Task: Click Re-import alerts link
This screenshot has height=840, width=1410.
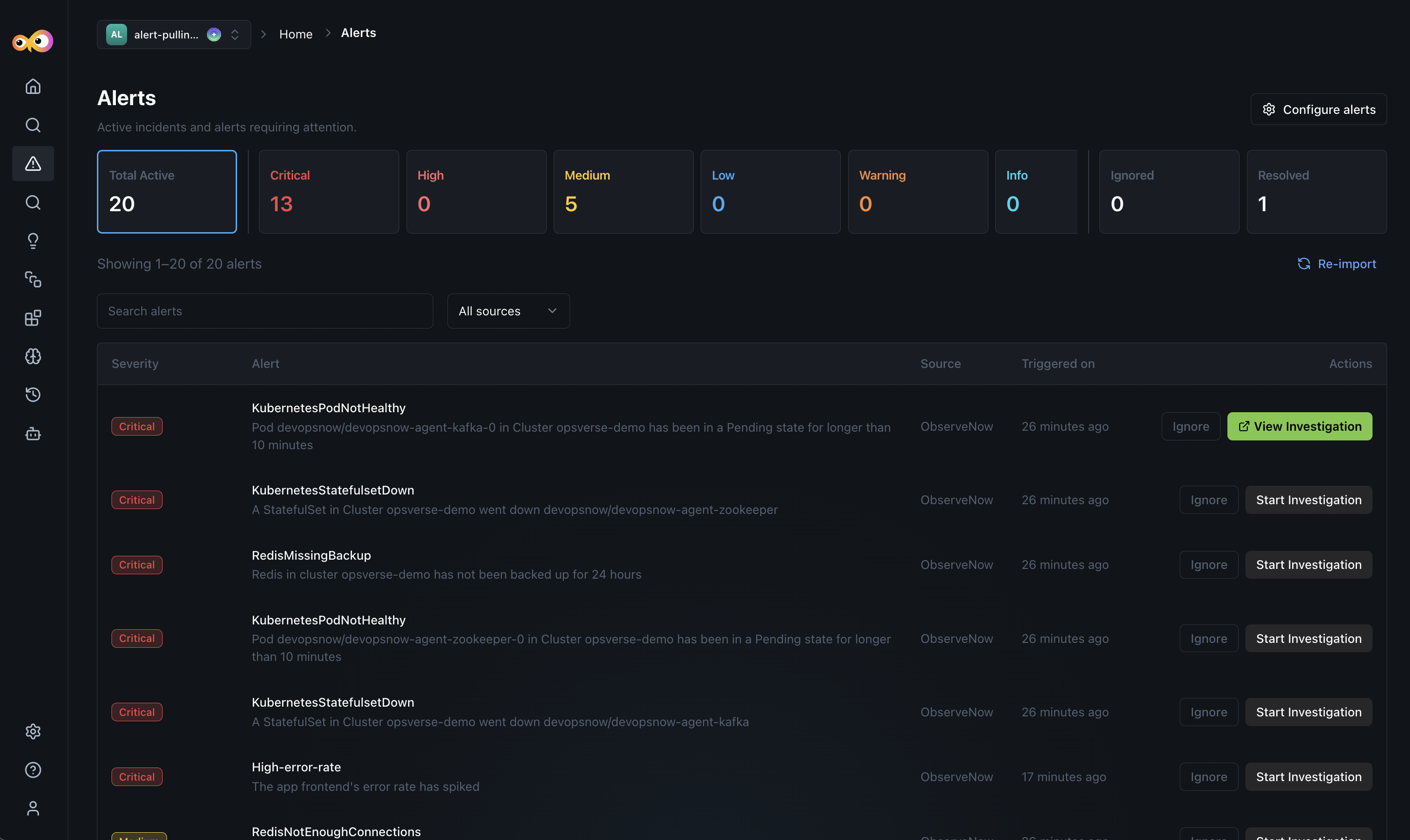Action: [x=1337, y=264]
